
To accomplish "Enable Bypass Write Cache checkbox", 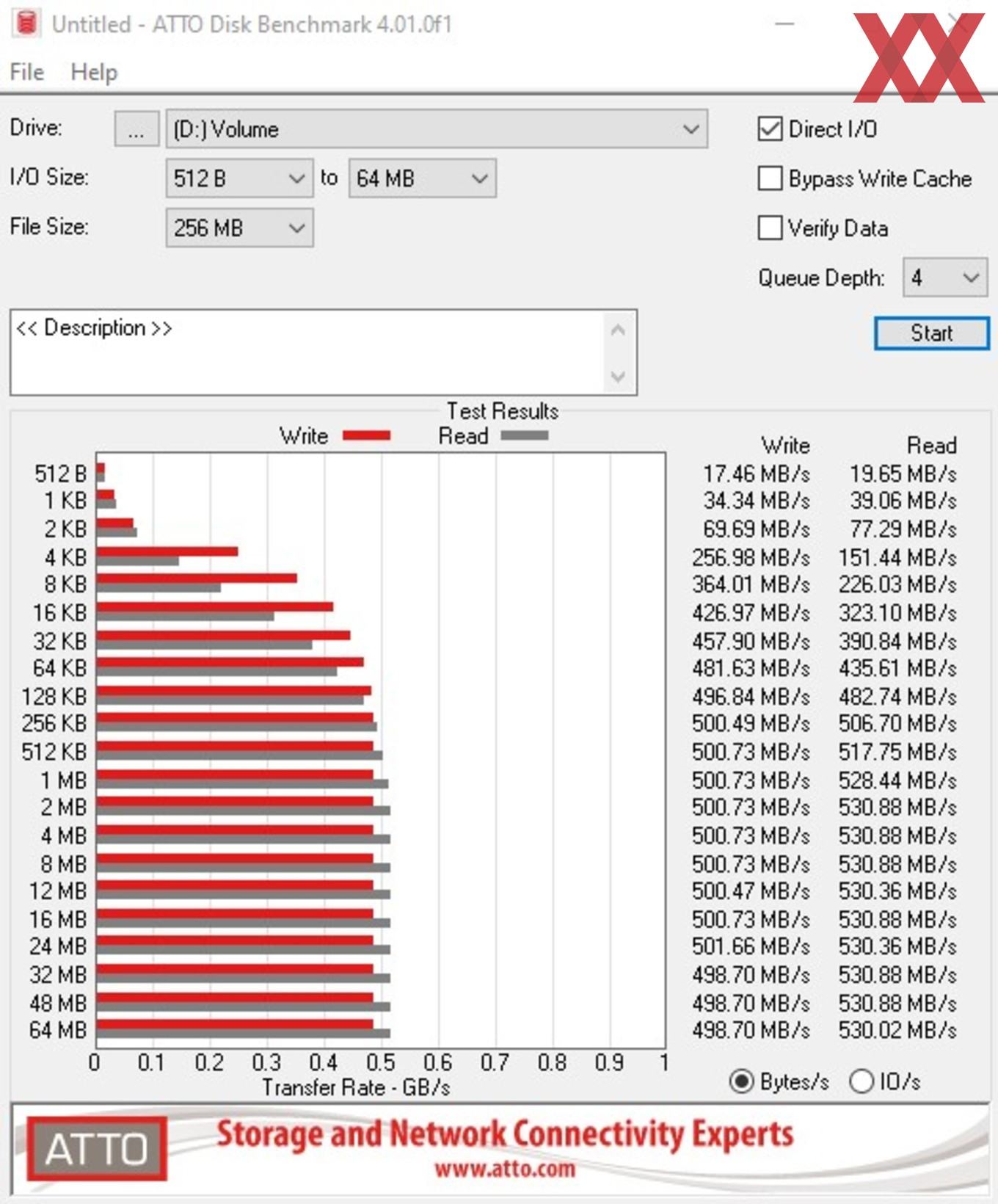I will 770,178.
